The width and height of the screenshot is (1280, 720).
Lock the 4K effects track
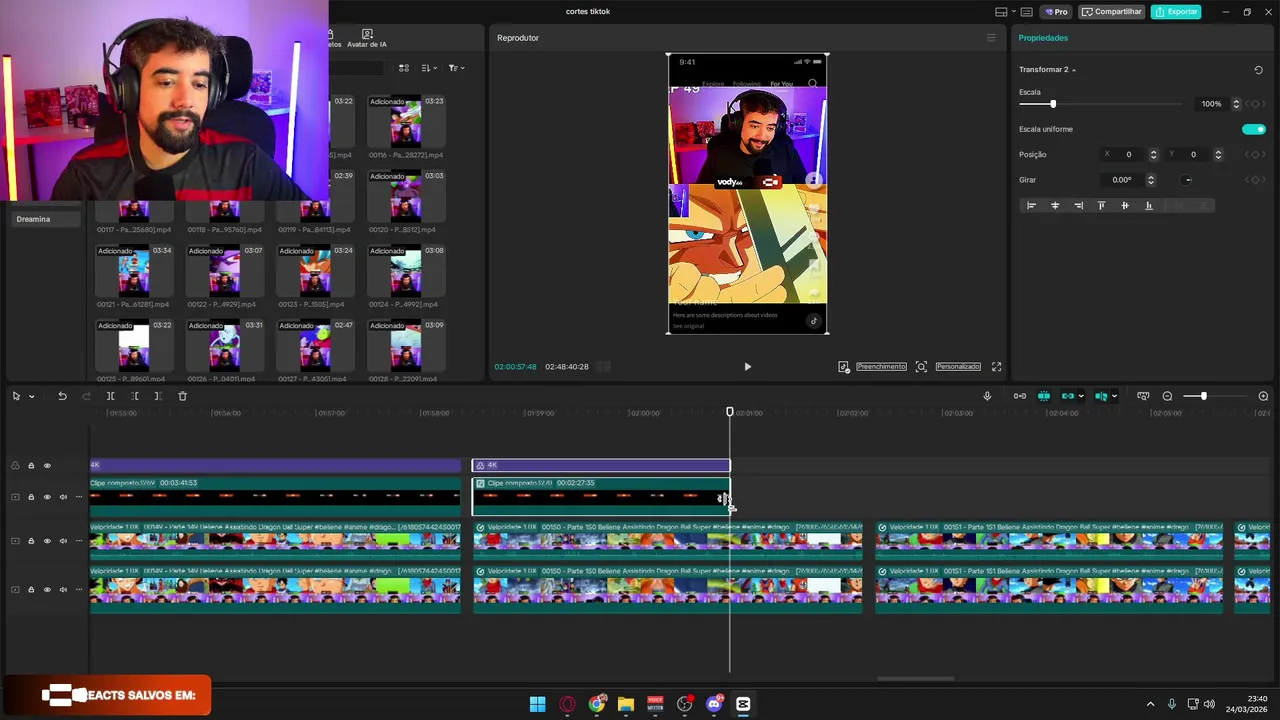[x=31, y=466]
